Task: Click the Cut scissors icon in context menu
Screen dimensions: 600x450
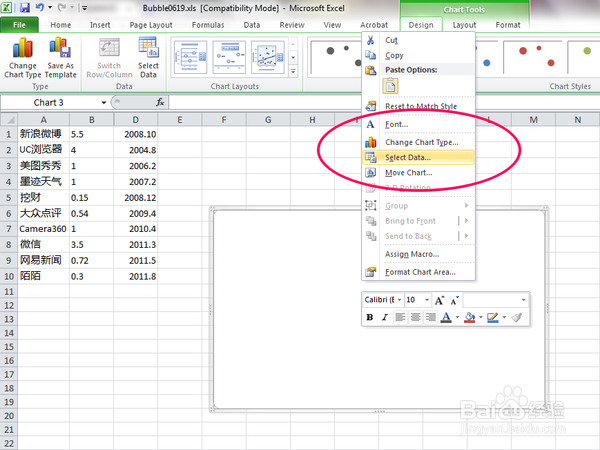Action: click(370, 40)
